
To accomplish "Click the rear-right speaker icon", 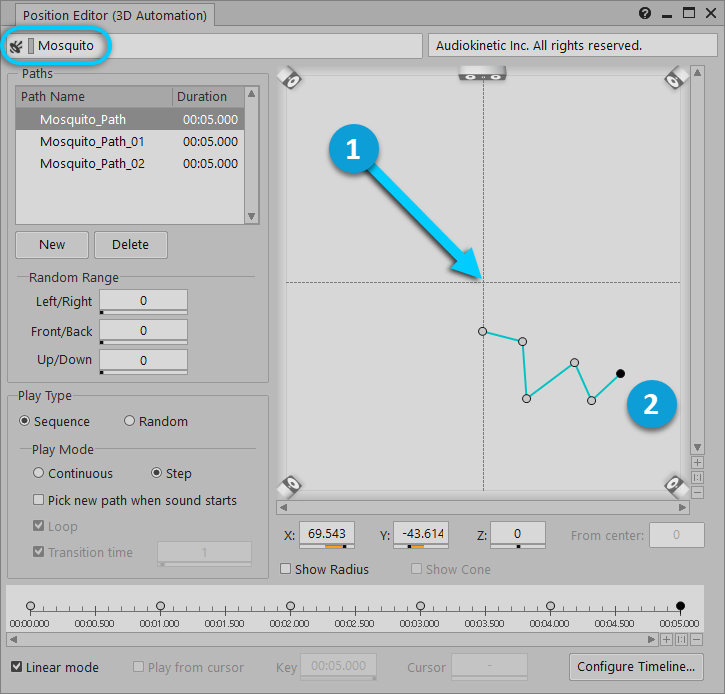I will (676, 485).
